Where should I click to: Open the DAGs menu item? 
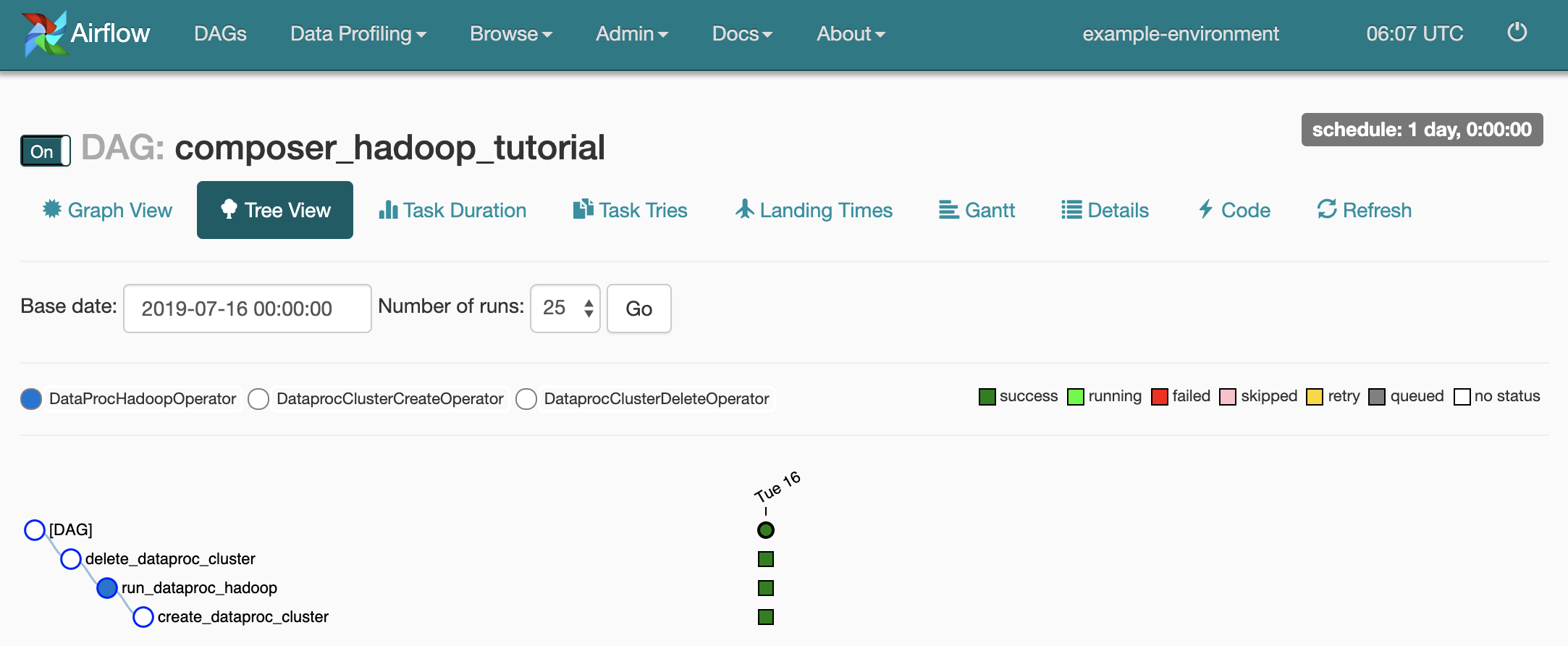[220, 34]
